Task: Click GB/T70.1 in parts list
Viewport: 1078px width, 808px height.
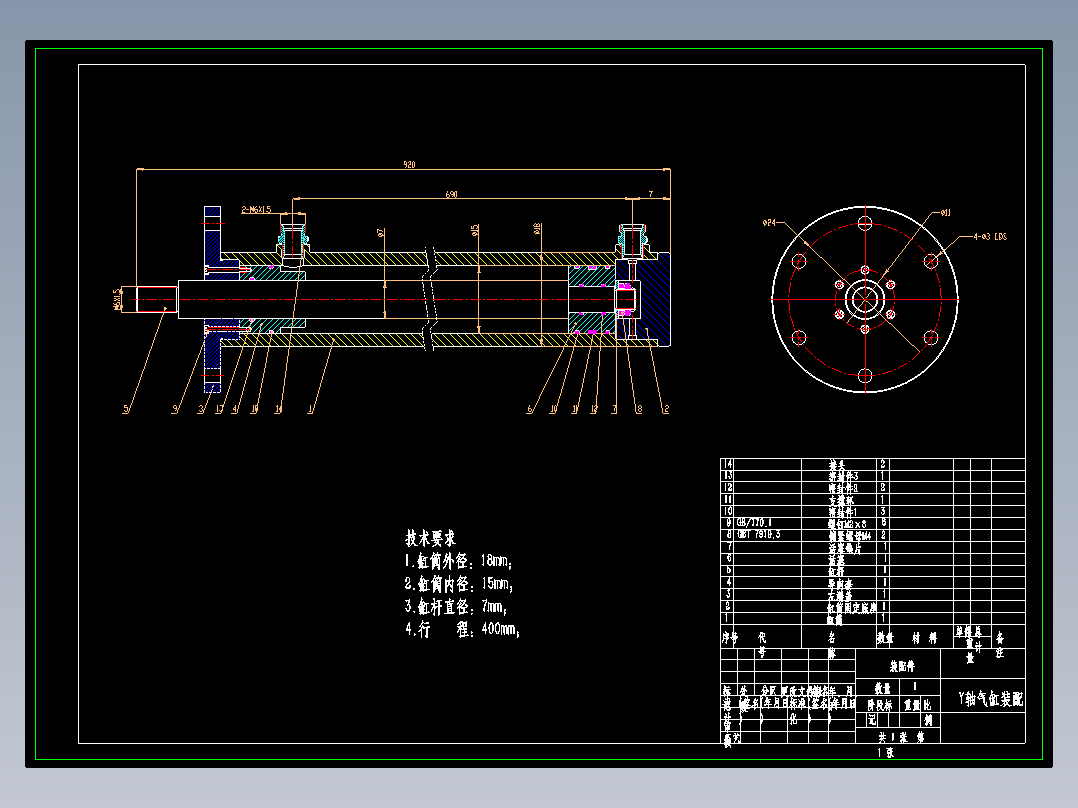Action: coord(754,523)
